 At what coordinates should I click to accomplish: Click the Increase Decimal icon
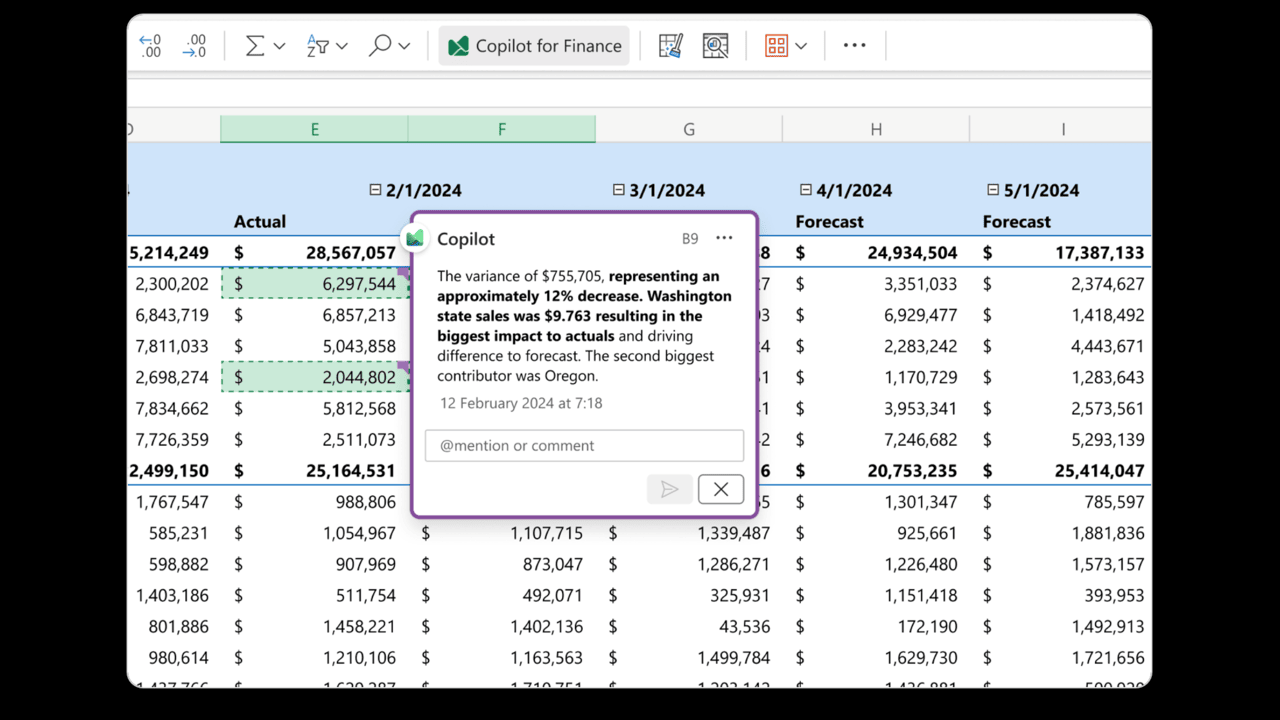click(x=150, y=46)
